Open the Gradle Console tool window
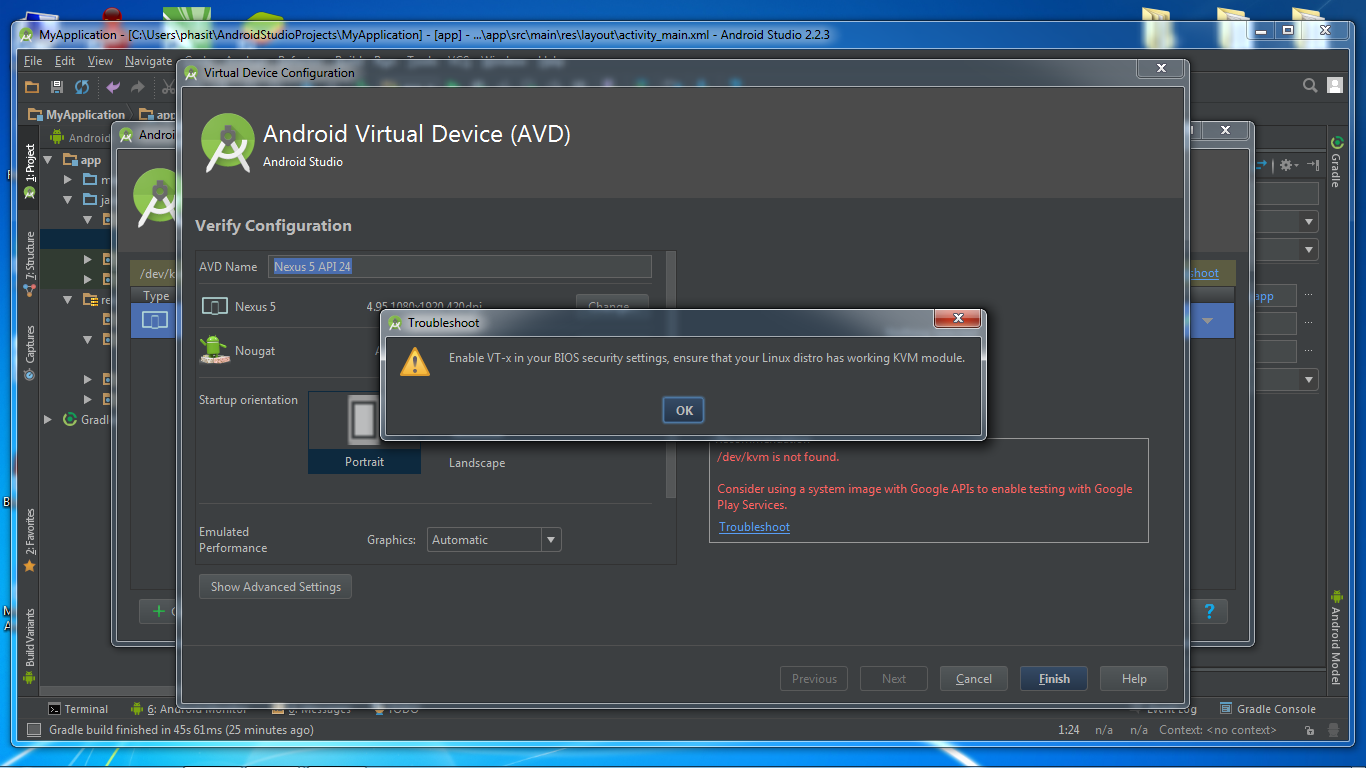Image resolution: width=1366 pixels, height=768 pixels. tap(1268, 709)
